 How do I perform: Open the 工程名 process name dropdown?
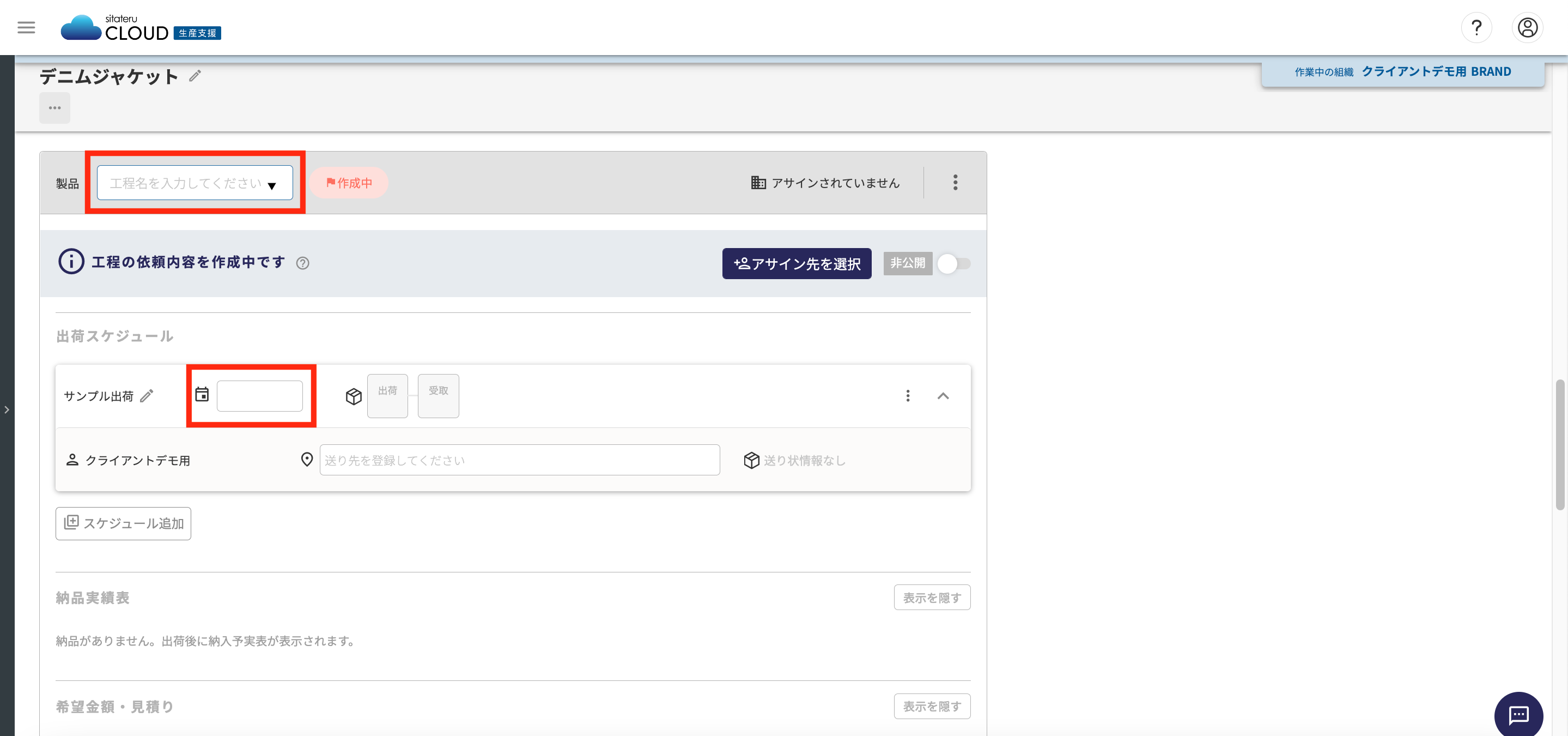coord(195,183)
